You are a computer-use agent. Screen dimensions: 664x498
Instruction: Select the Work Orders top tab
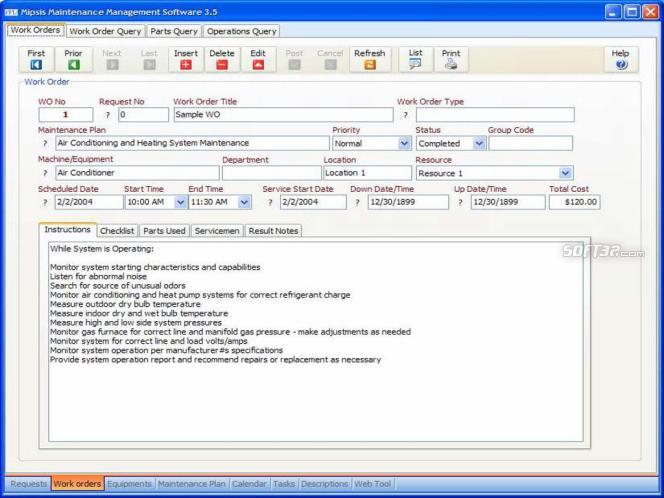coord(36,30)
